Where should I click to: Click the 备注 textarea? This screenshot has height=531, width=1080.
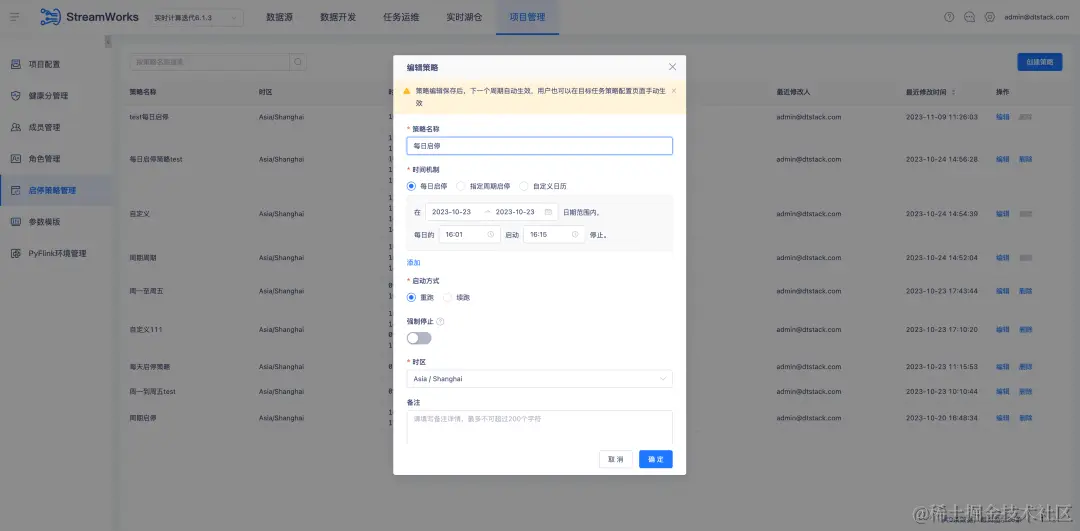539,427
